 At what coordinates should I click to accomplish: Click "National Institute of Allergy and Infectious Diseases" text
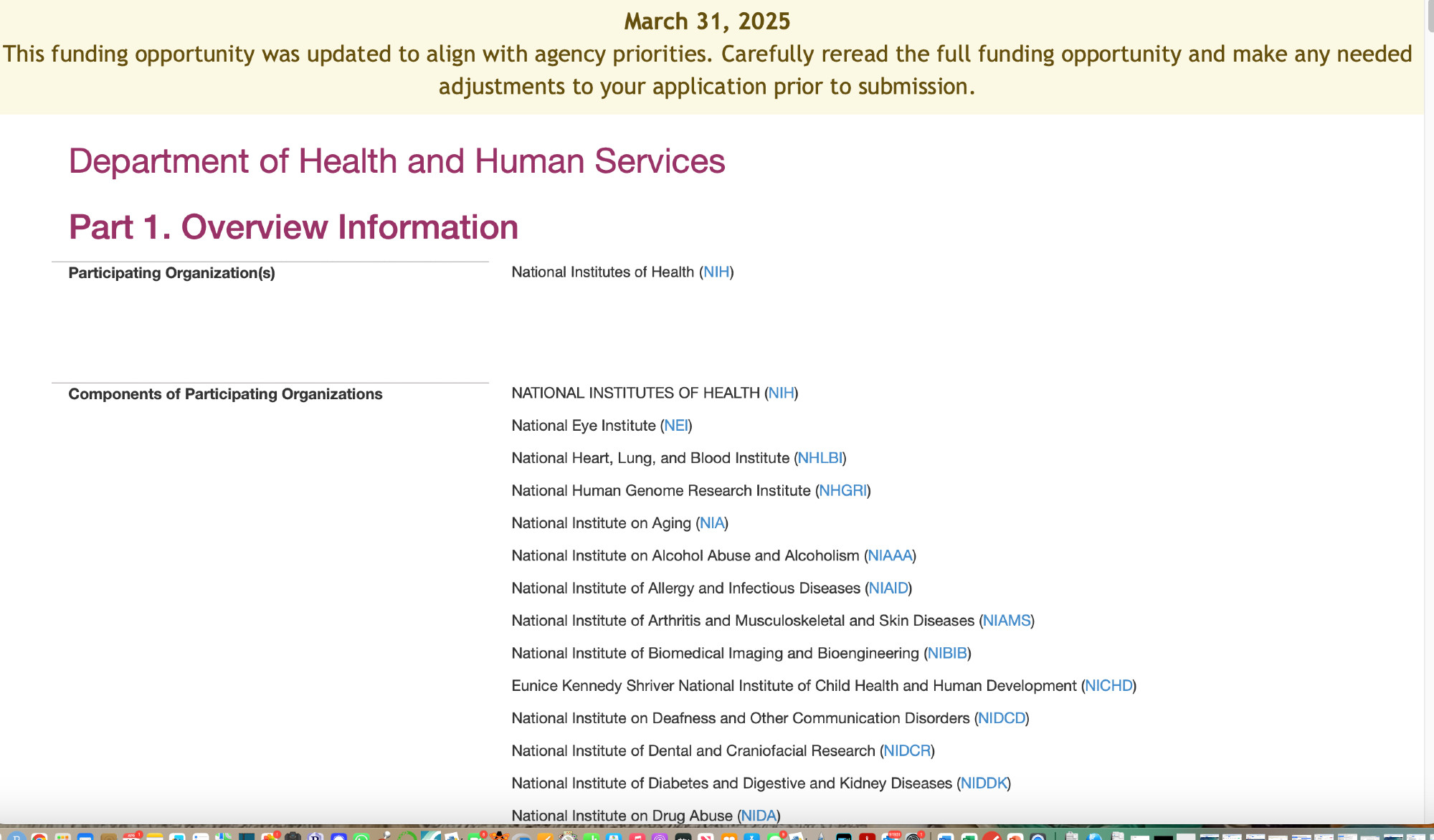coord(685,588)
